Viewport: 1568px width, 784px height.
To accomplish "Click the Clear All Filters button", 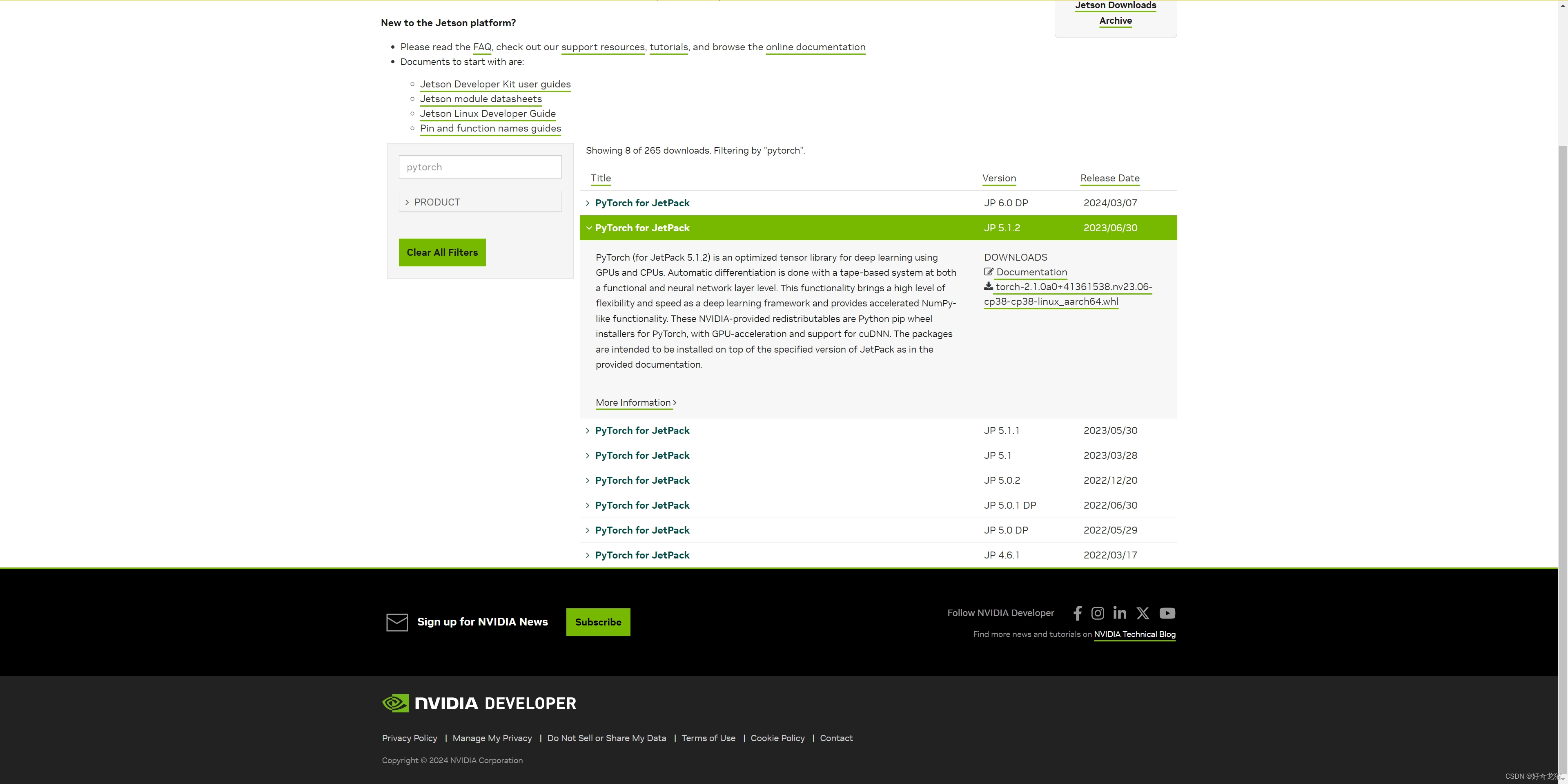I will tap(442, 252).
